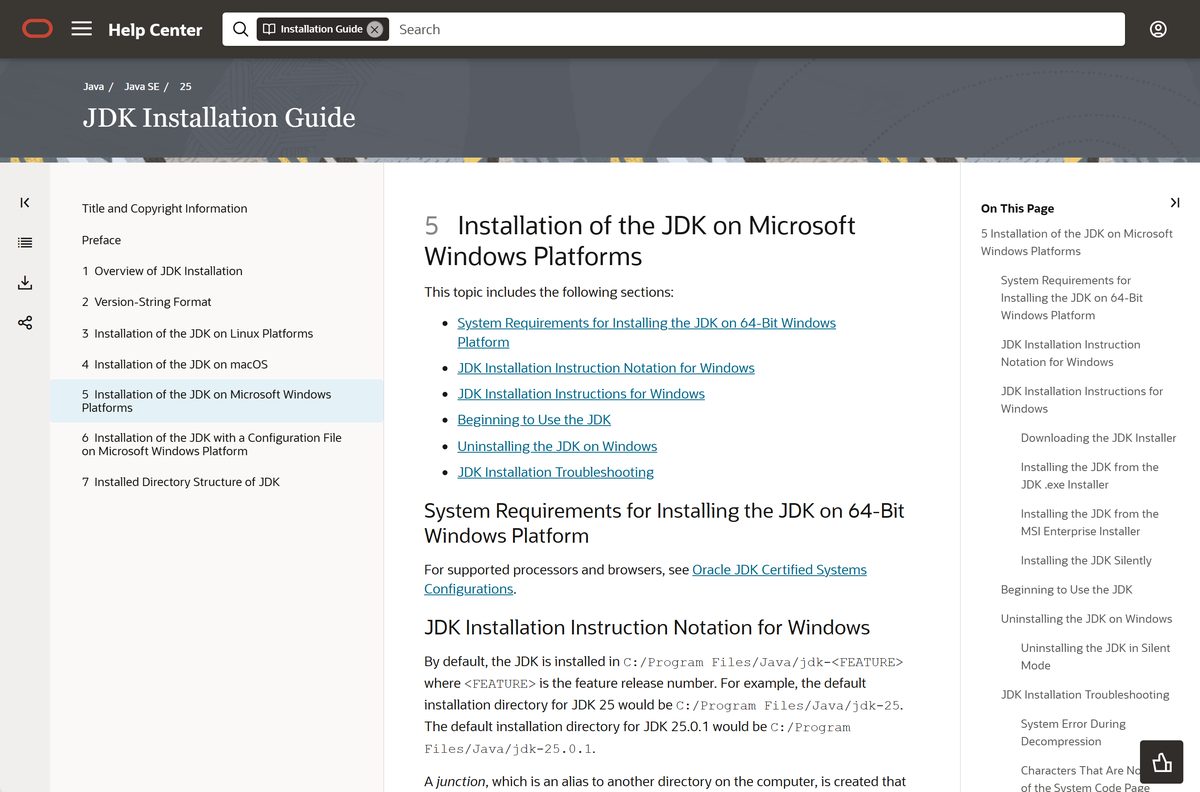
Task: Open chapter 6 Installation with Configuration File
Action: (212, 444)
